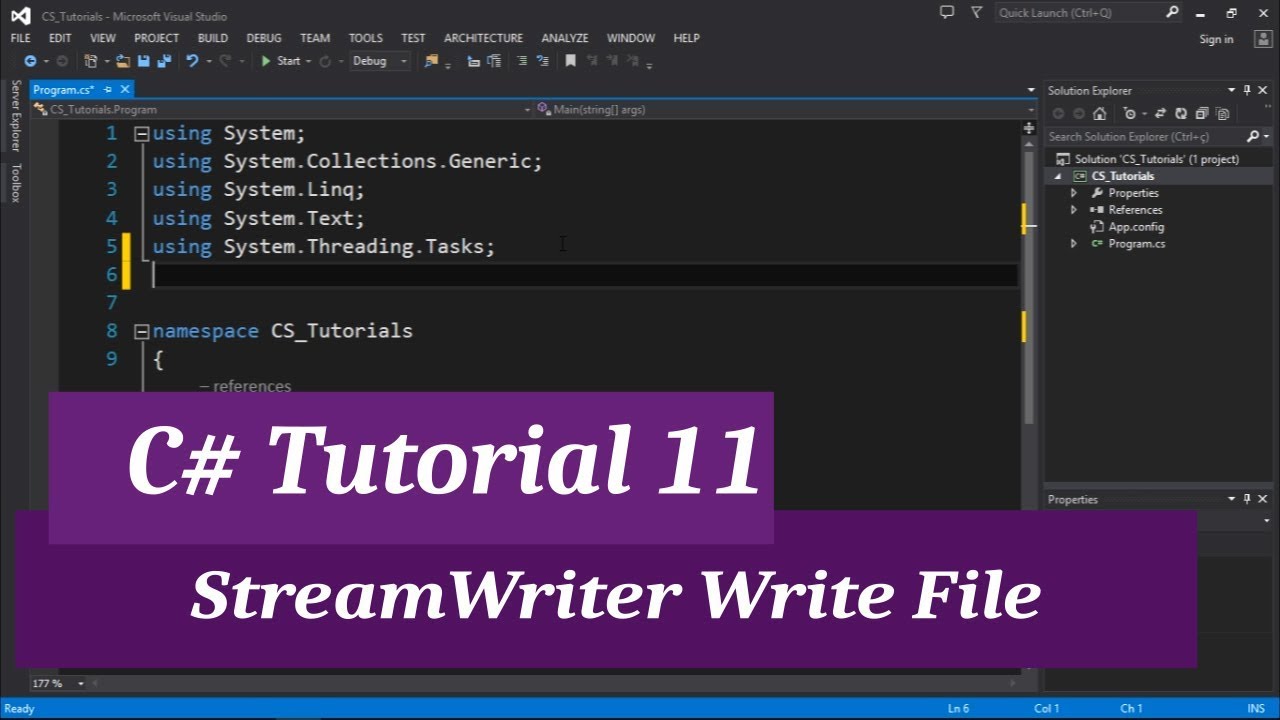This screenshot has height=720, width=1280.
Task: Click the Find in Files toolbar icon
Action: click(431, 61)
